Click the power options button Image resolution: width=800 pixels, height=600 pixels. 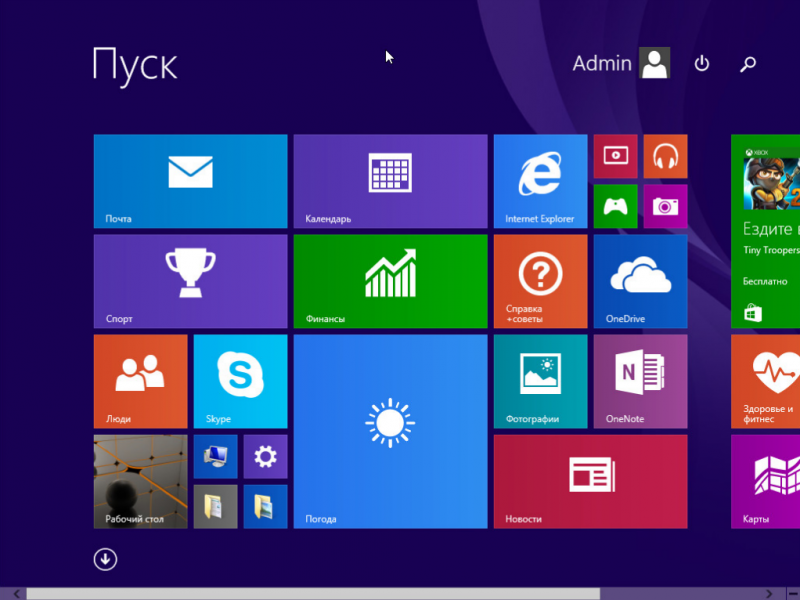tap(702, 63)
